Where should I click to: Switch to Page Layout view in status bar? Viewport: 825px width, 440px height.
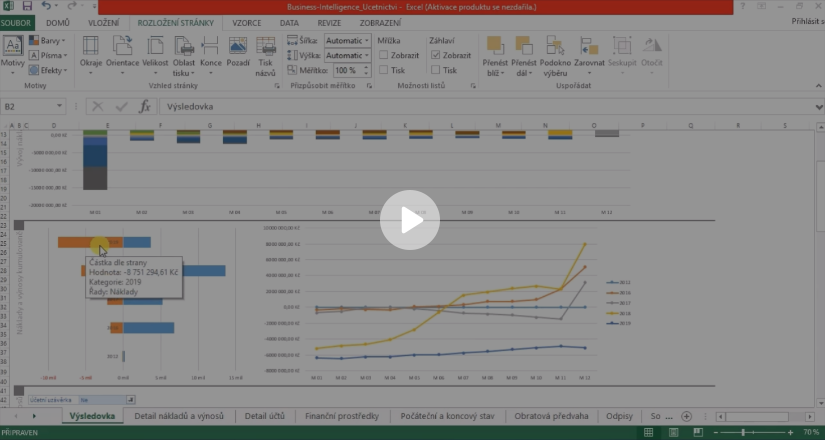(x=673, y=433)
